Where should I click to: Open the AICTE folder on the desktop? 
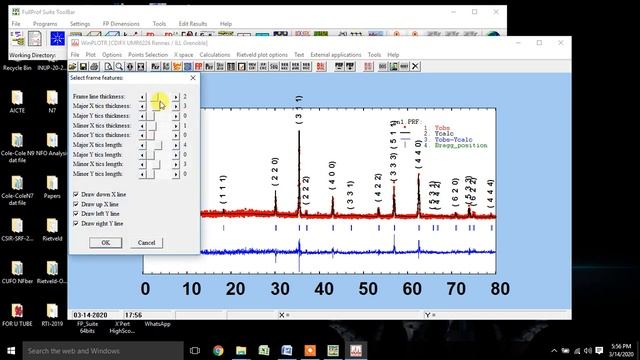17,102
